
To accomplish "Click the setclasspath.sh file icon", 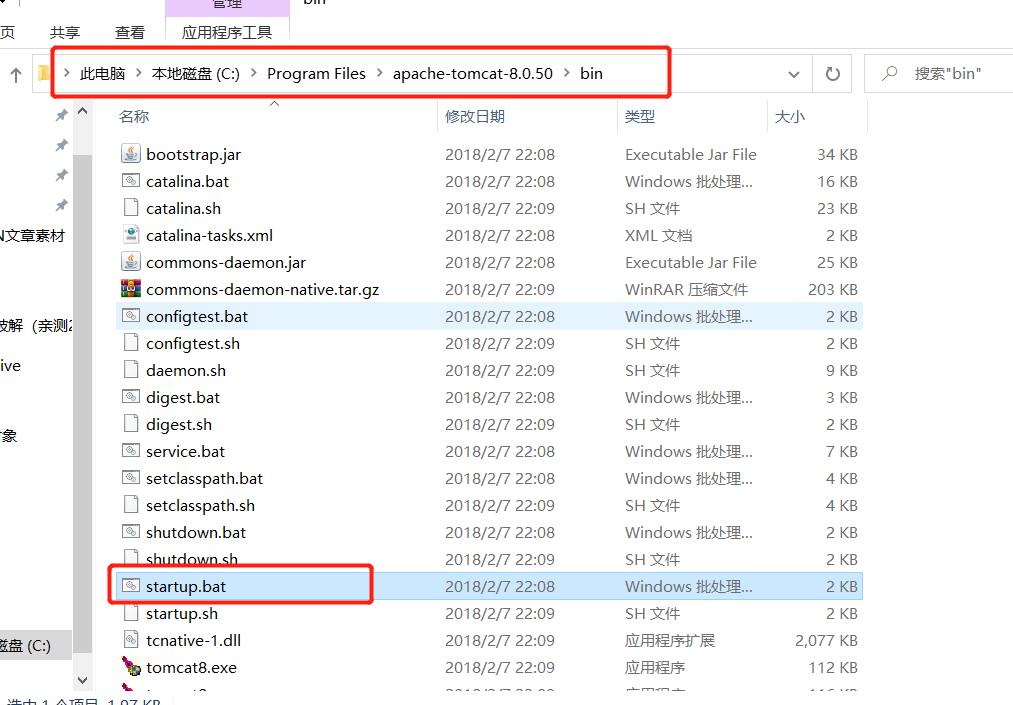I will click(x=131, y=505).
